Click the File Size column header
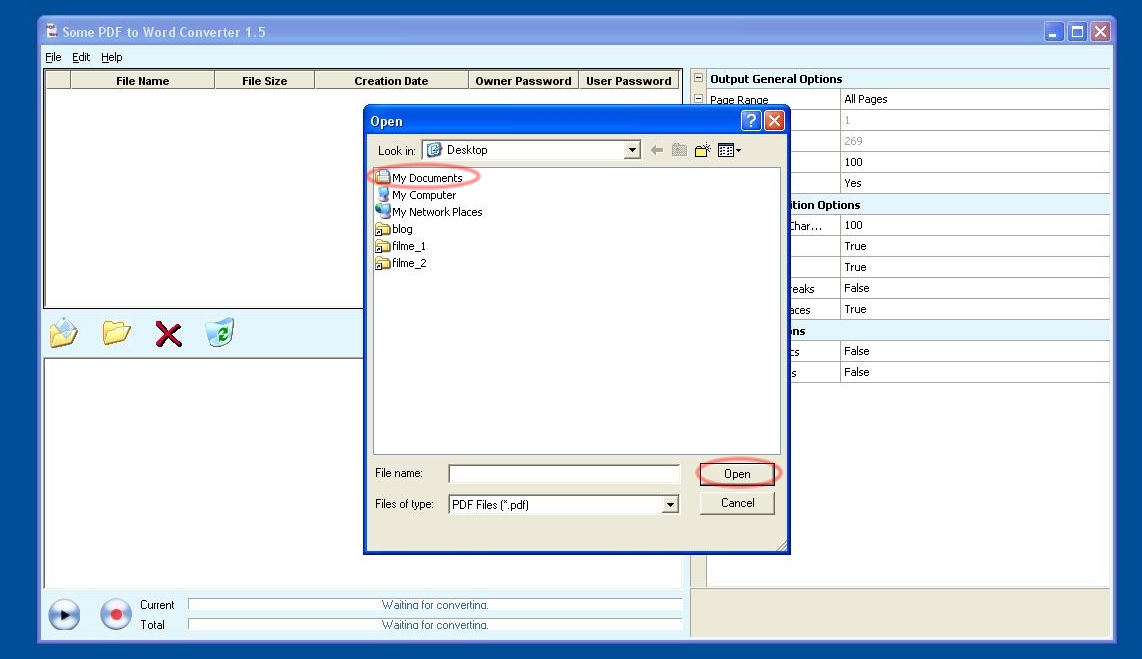1142x659 pixels. point(264,81)
